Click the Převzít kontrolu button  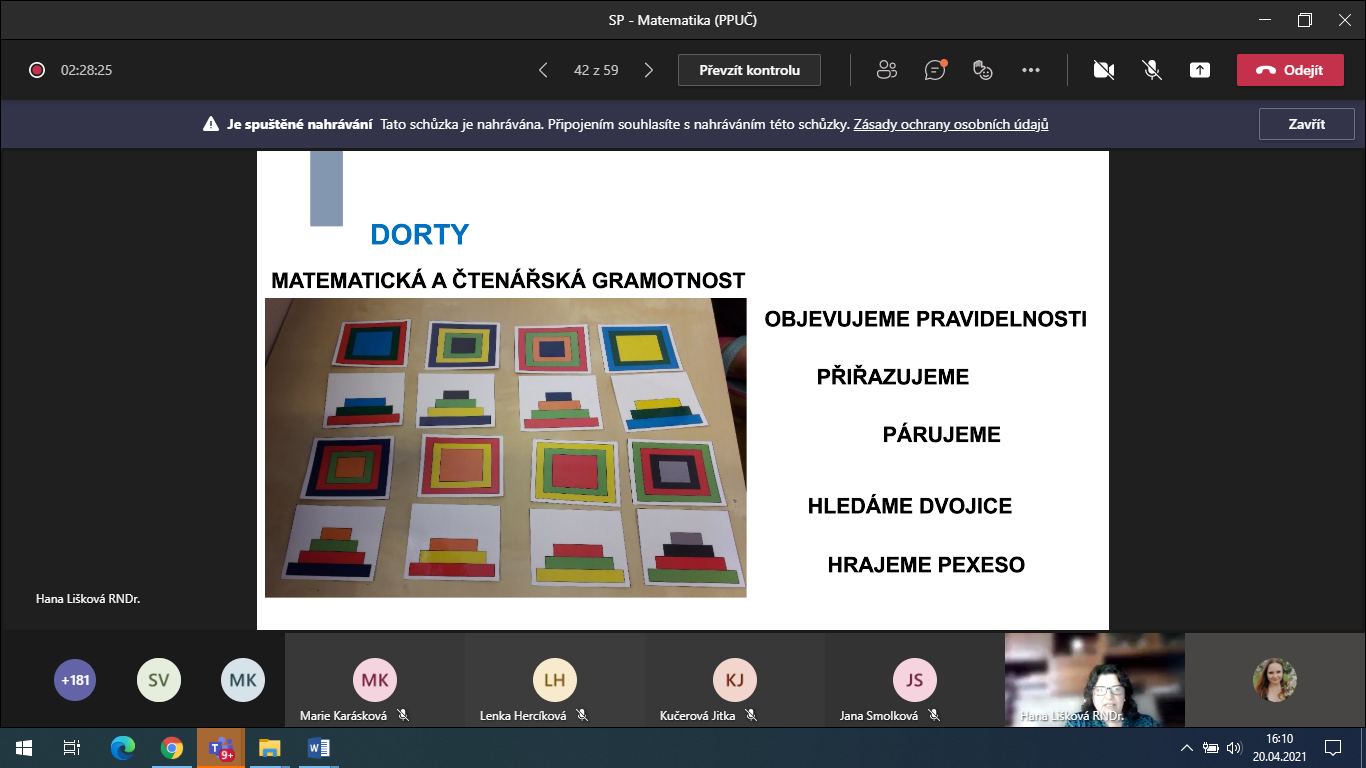[x=749, y=70]
